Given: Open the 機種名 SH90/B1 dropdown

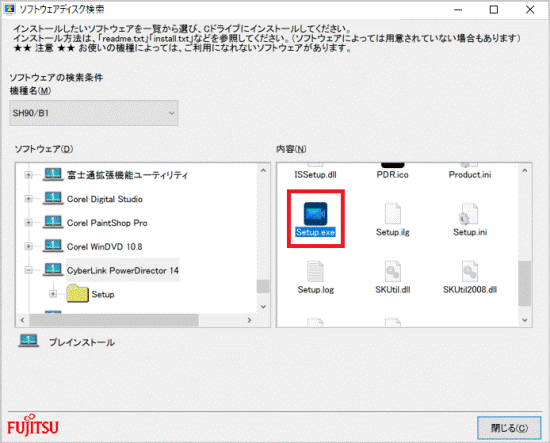Looking at the screenshot, I should [94, 113].
